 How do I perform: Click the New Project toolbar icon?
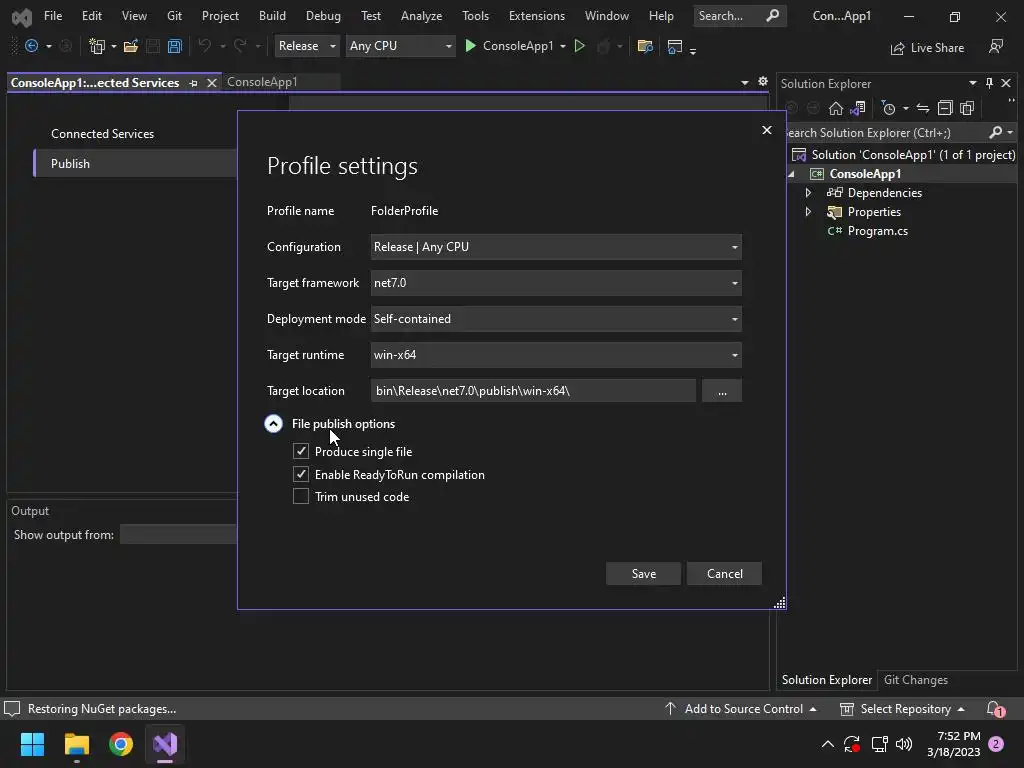[x=97, y=46]
